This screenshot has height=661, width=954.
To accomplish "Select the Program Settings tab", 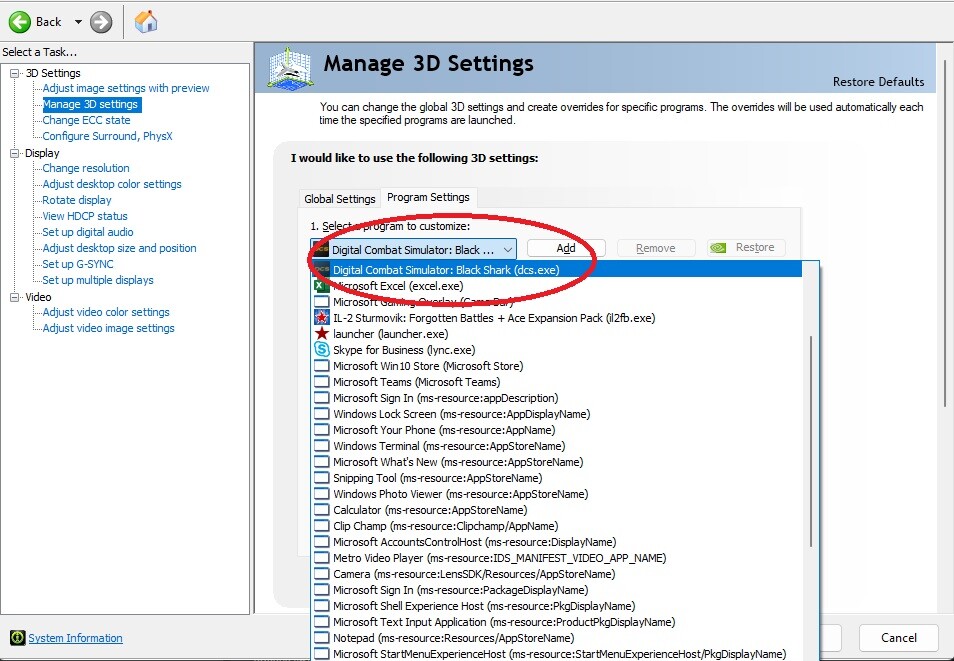I will [428, 197].
